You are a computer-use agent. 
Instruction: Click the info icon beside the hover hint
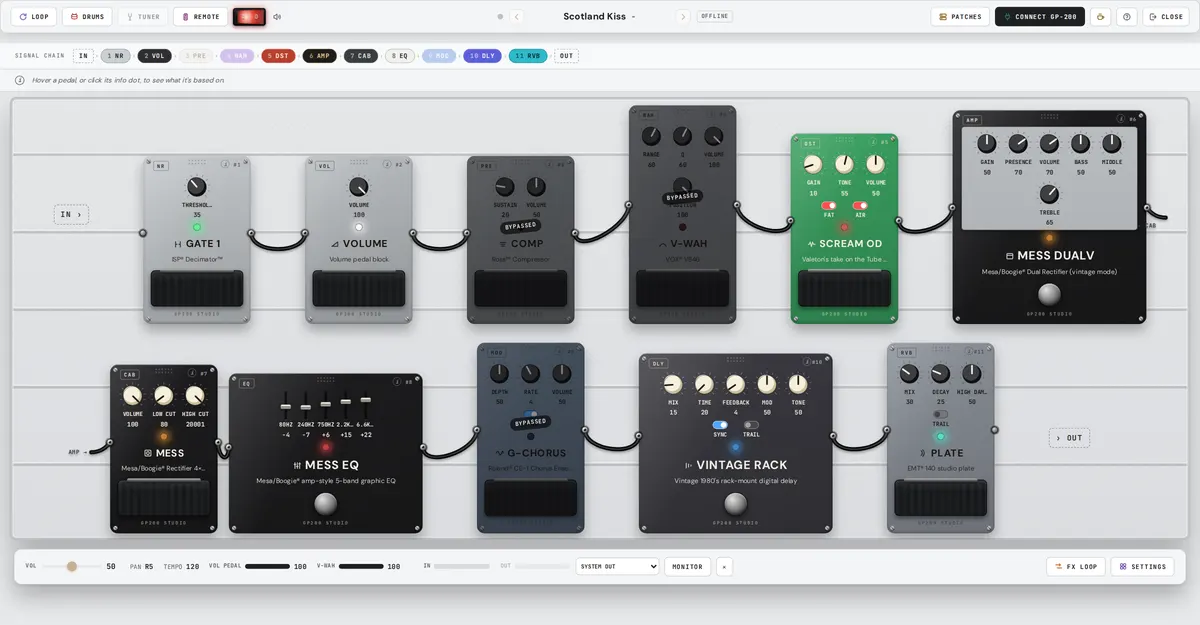(20, 80)
